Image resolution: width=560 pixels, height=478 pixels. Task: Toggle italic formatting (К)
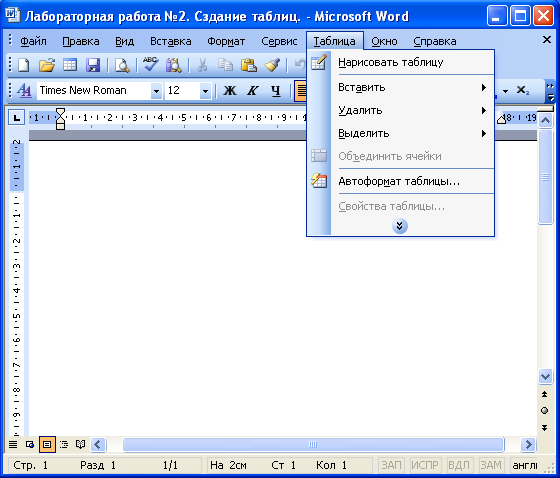(x=252, y=91)
